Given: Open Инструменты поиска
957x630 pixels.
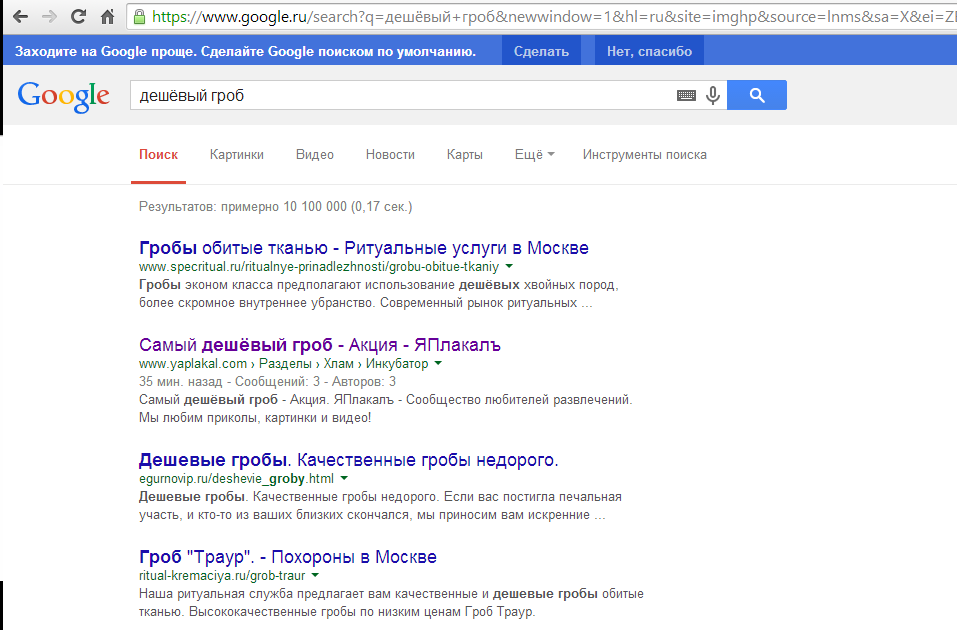Looking at the screenshot, I should click(645, 155).
